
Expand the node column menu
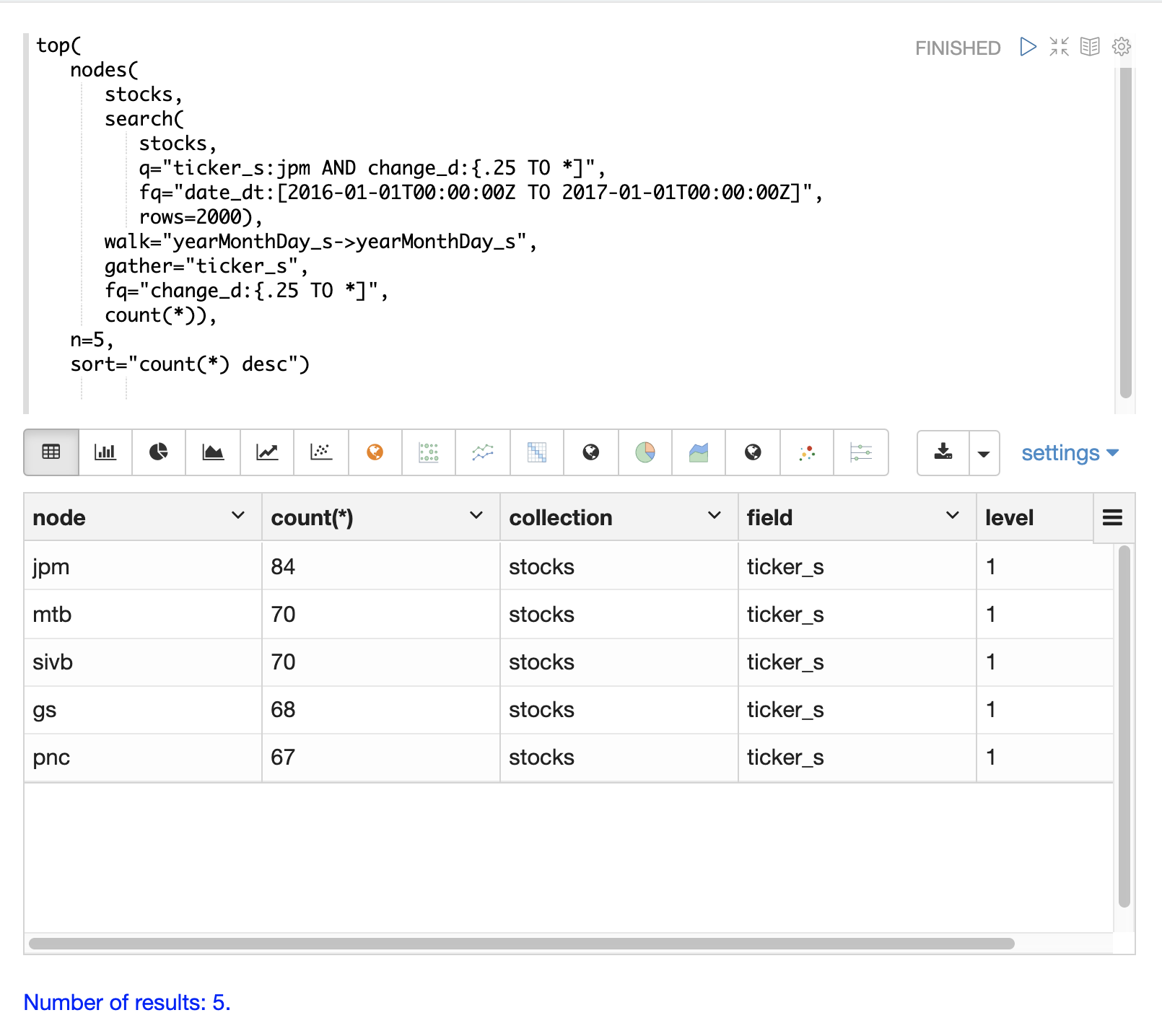(237, 516)
